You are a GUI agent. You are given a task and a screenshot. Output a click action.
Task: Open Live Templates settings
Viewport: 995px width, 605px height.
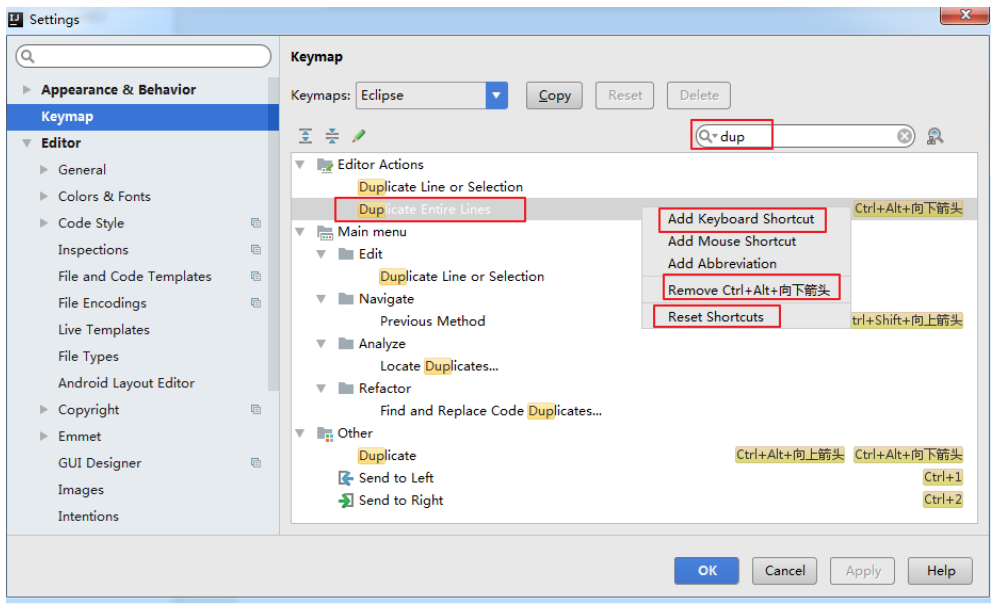(104, 329)
